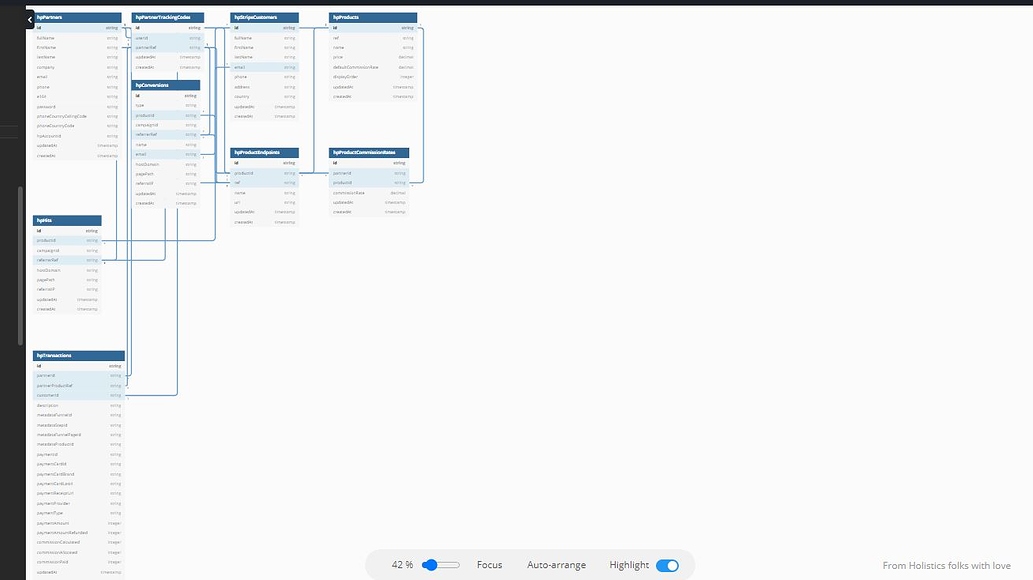Click the Auto-arrange button
This screenshot has height=580, width=1033.
click(556, 565)
